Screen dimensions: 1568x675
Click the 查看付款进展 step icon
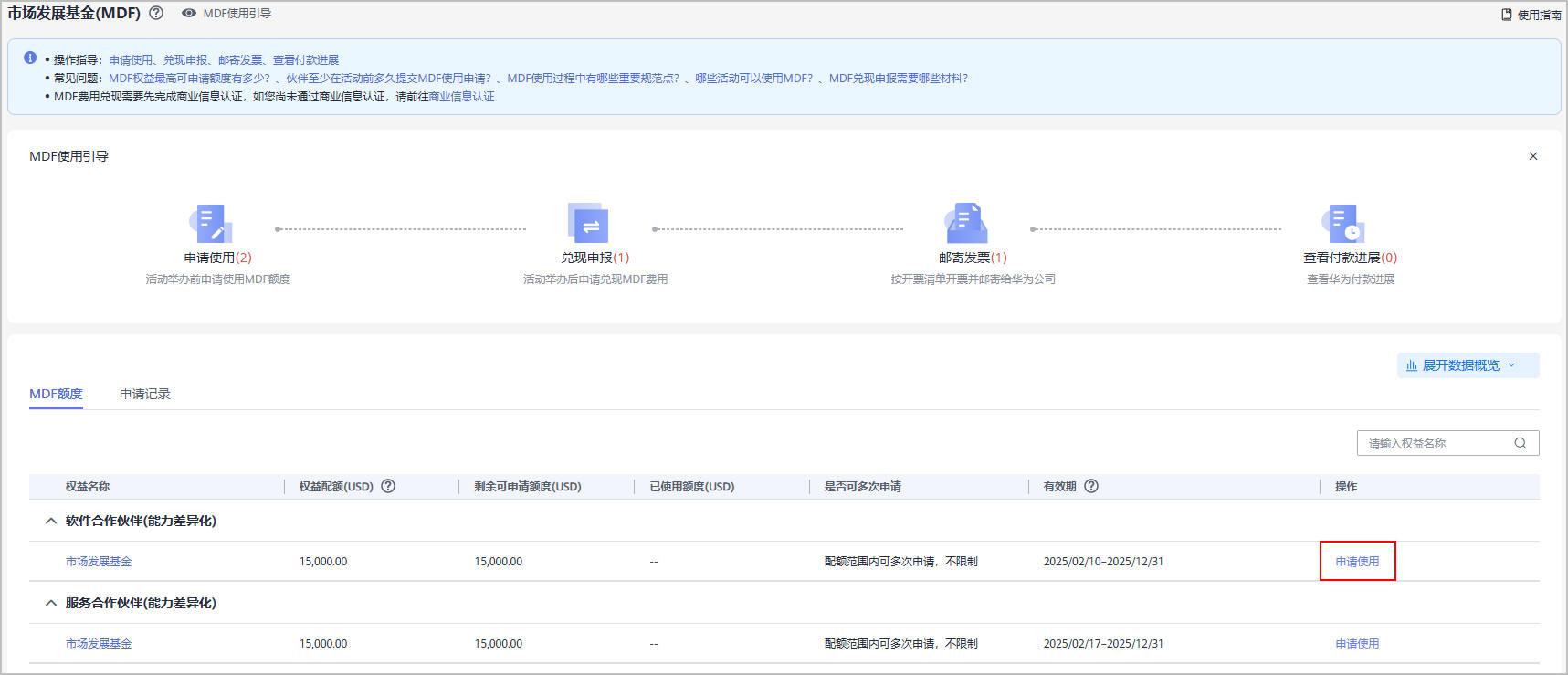click(1343, 224)
